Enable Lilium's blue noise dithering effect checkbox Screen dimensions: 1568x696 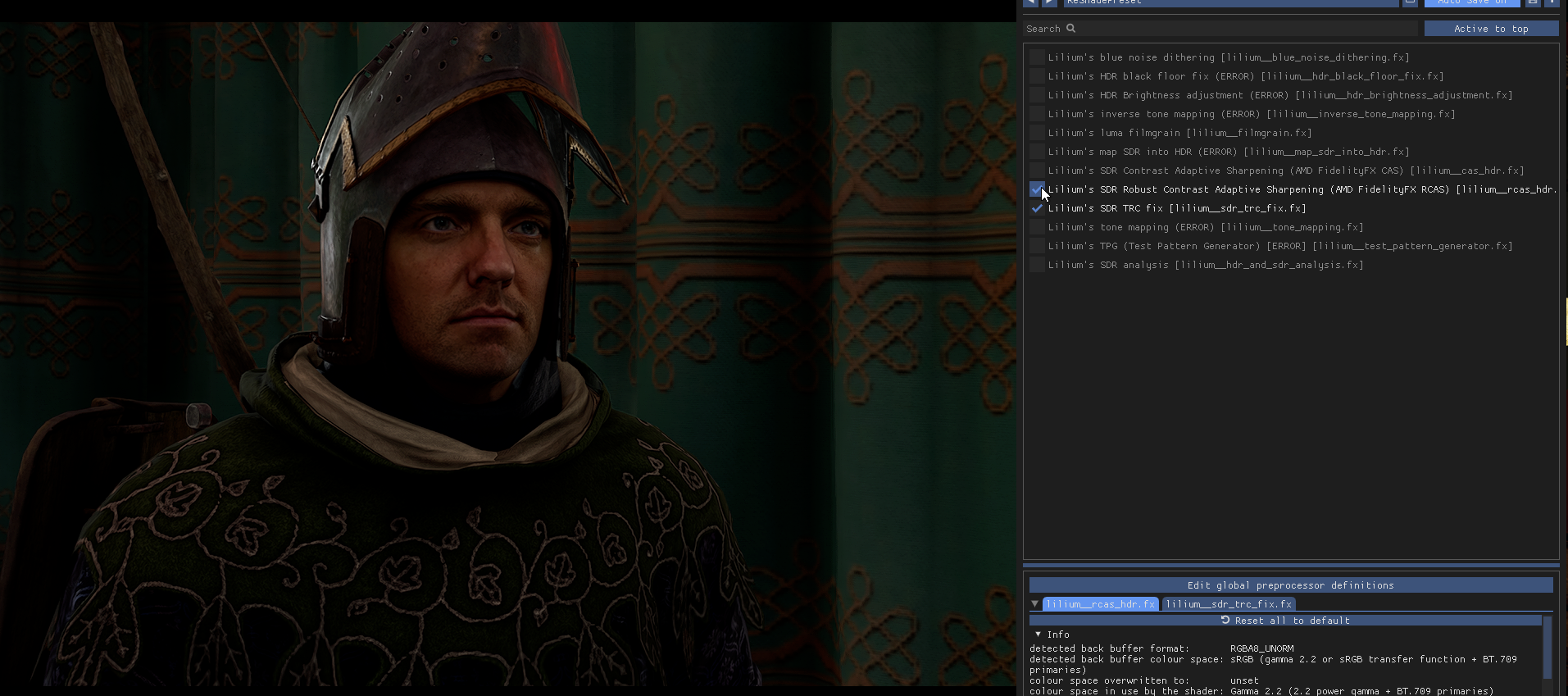click(x=1037, y=57)
